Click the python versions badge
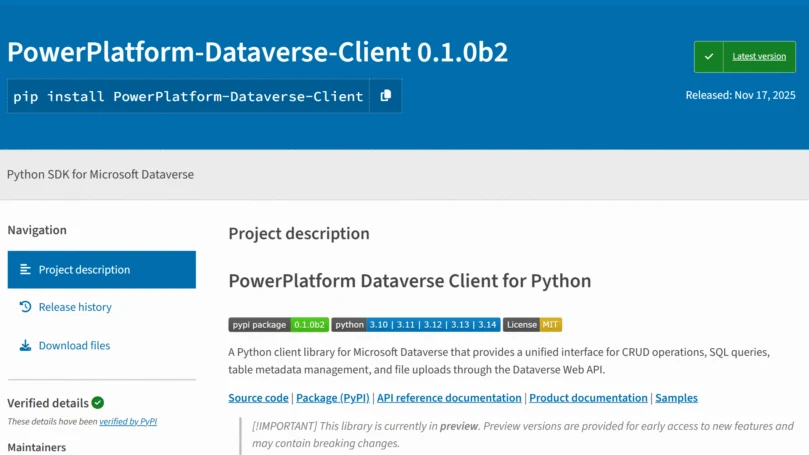The image size is (809, 455). coord(416,324)
